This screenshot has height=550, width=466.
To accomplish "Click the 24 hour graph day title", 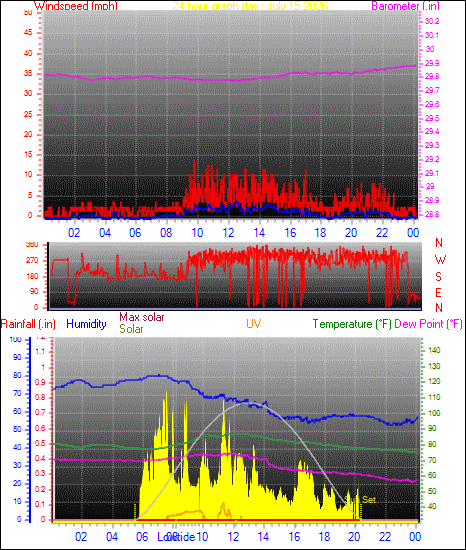I will [x=250, y=6].
